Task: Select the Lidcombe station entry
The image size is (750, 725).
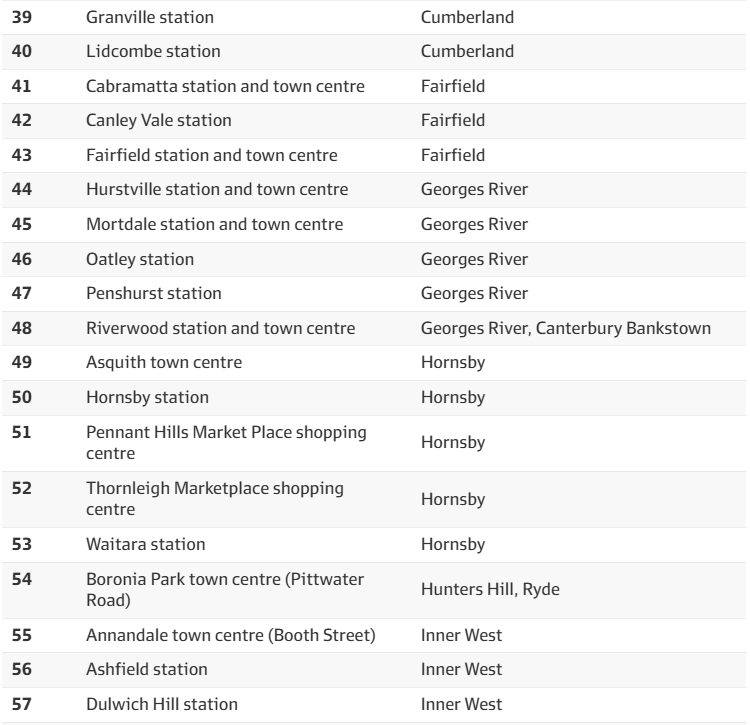Action: [153, 51]
